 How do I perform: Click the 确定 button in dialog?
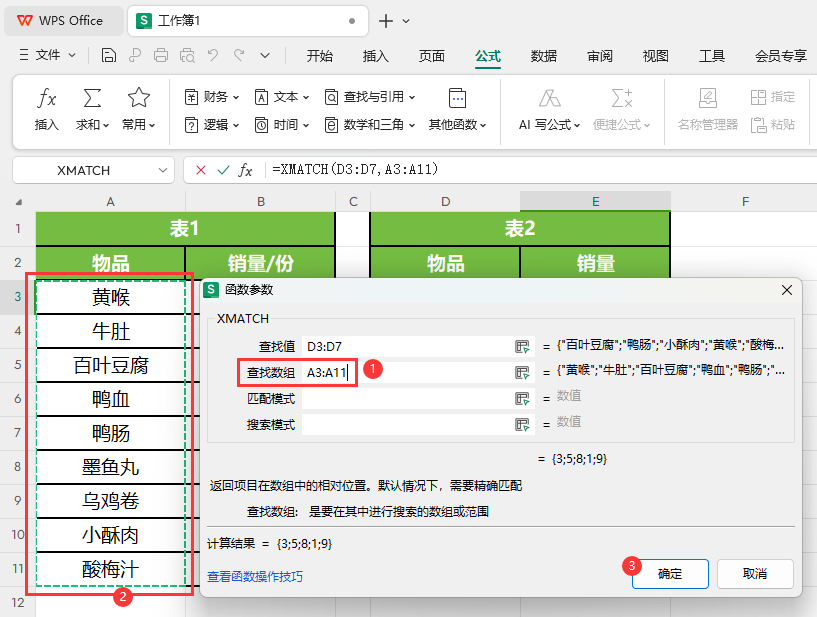pos(670,574)
